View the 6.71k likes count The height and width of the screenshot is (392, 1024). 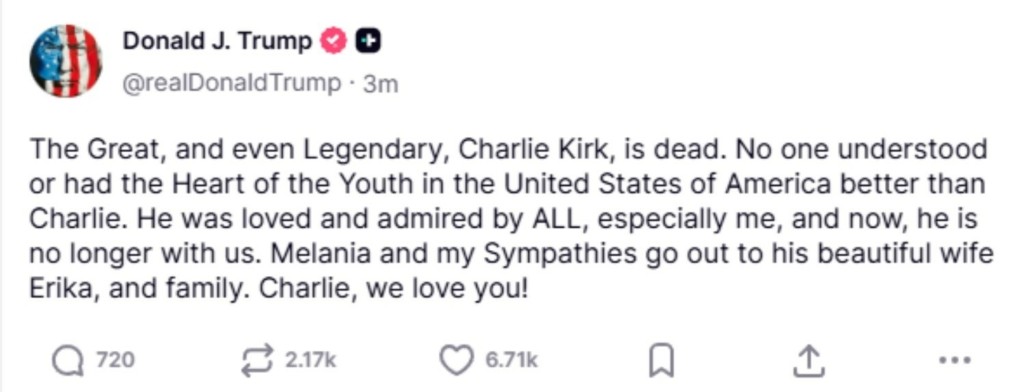[511, 360]
